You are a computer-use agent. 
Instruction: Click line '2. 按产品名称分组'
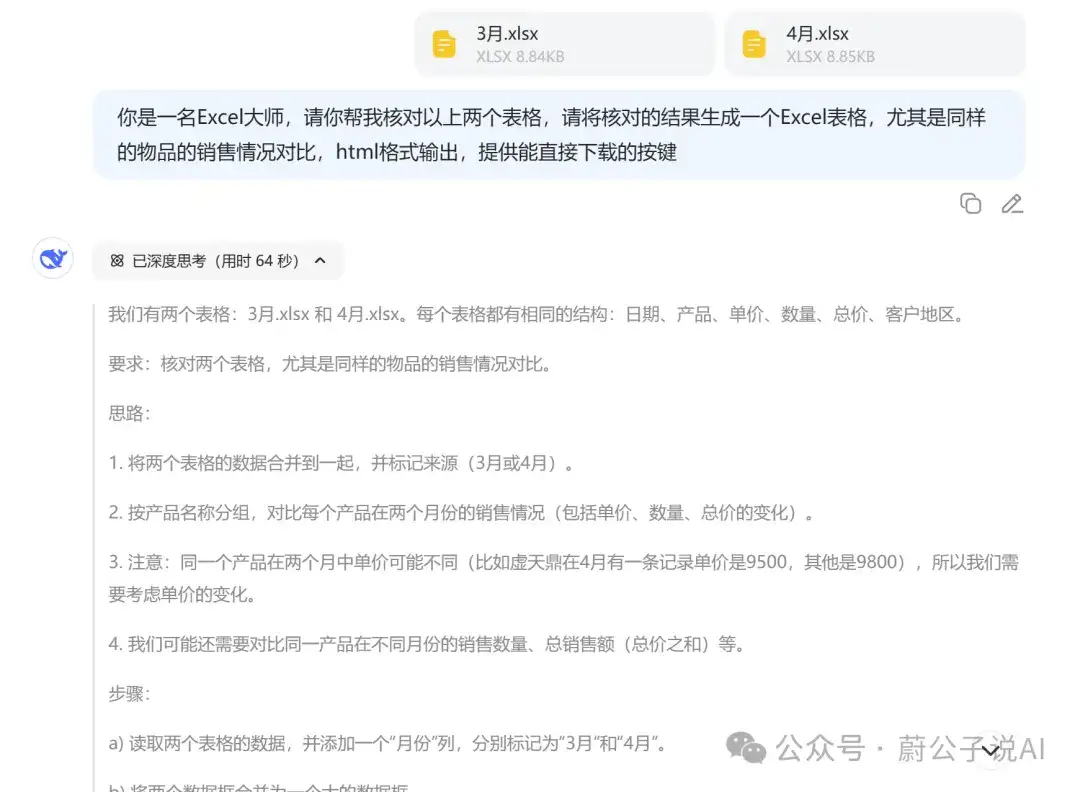(461, 512)
